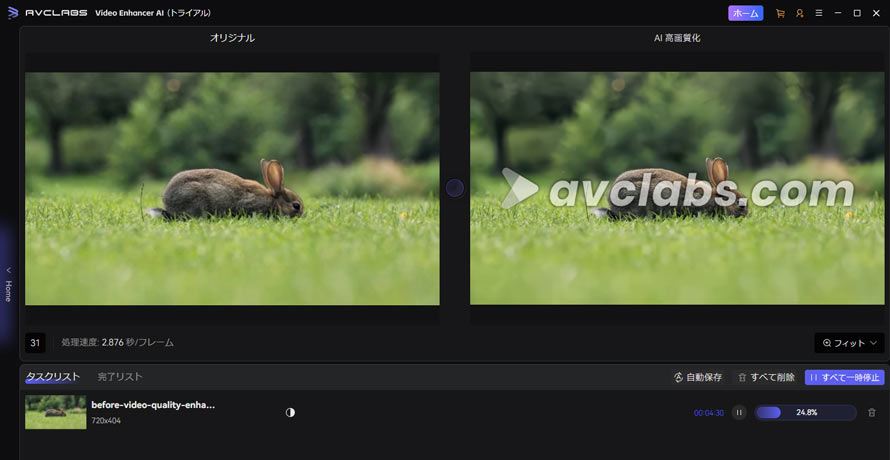Click the 00:04:30 remaining time
This screenshot has width=890, height=460.
[x=708, y=413]
